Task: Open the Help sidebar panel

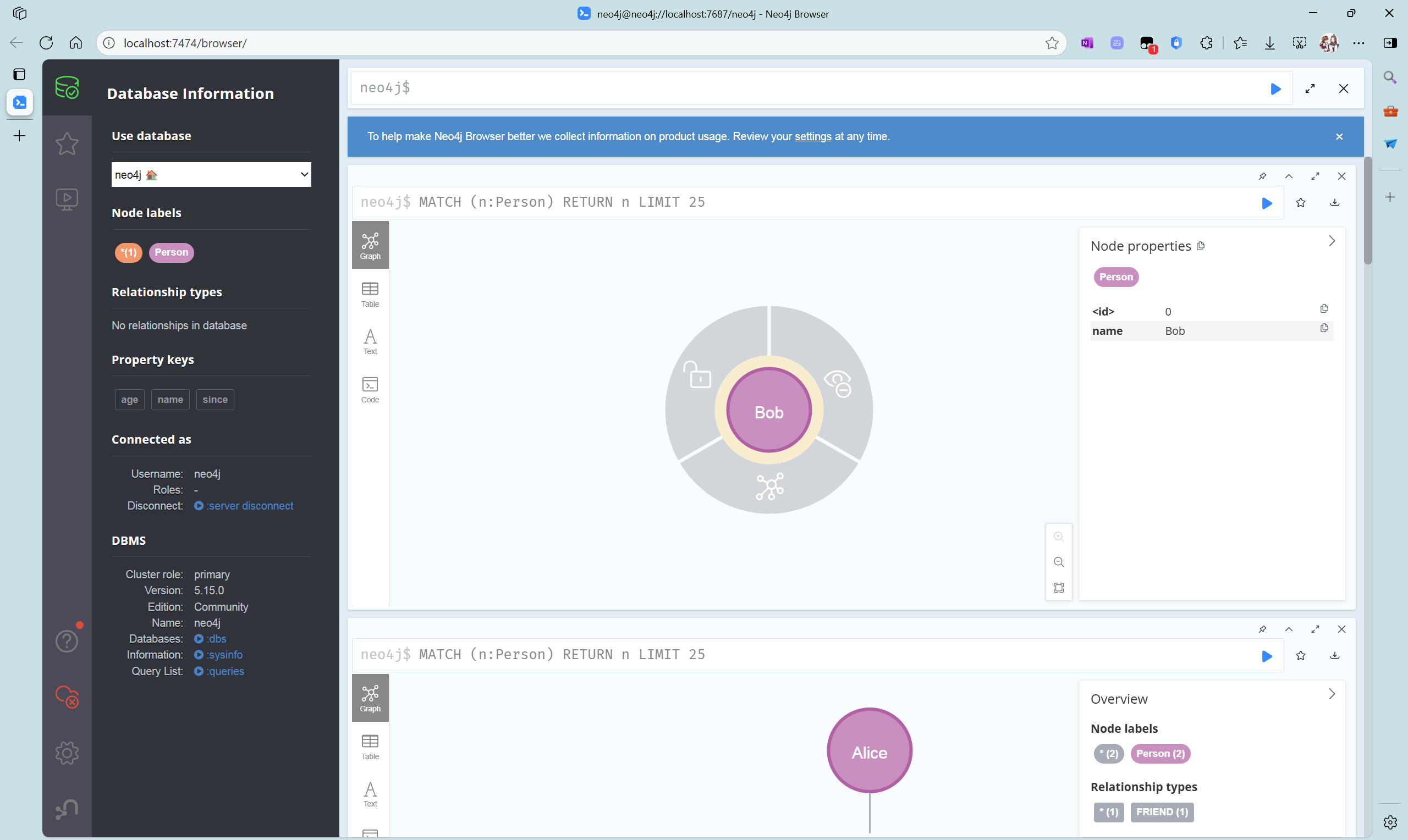Action: (67, 642)
